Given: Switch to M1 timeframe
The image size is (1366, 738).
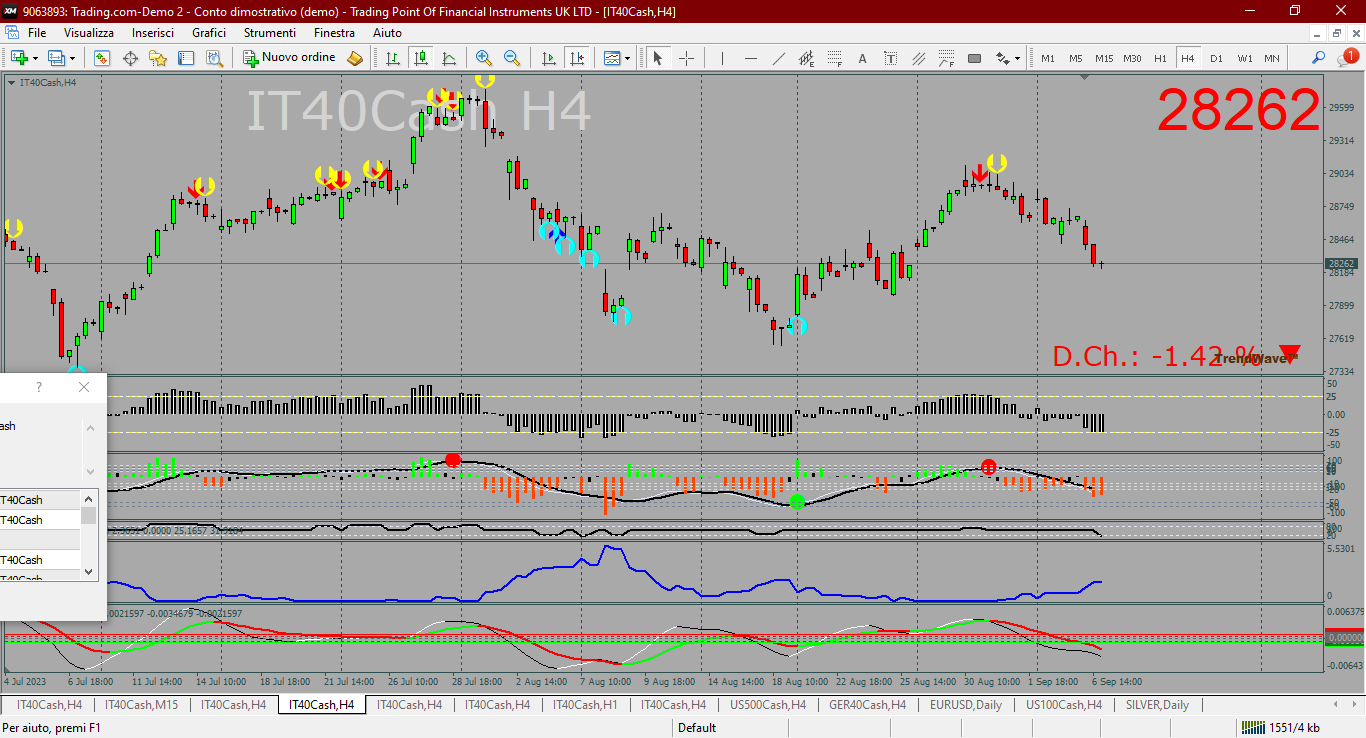Looking at the screenshot, I should click(1047, 58).
